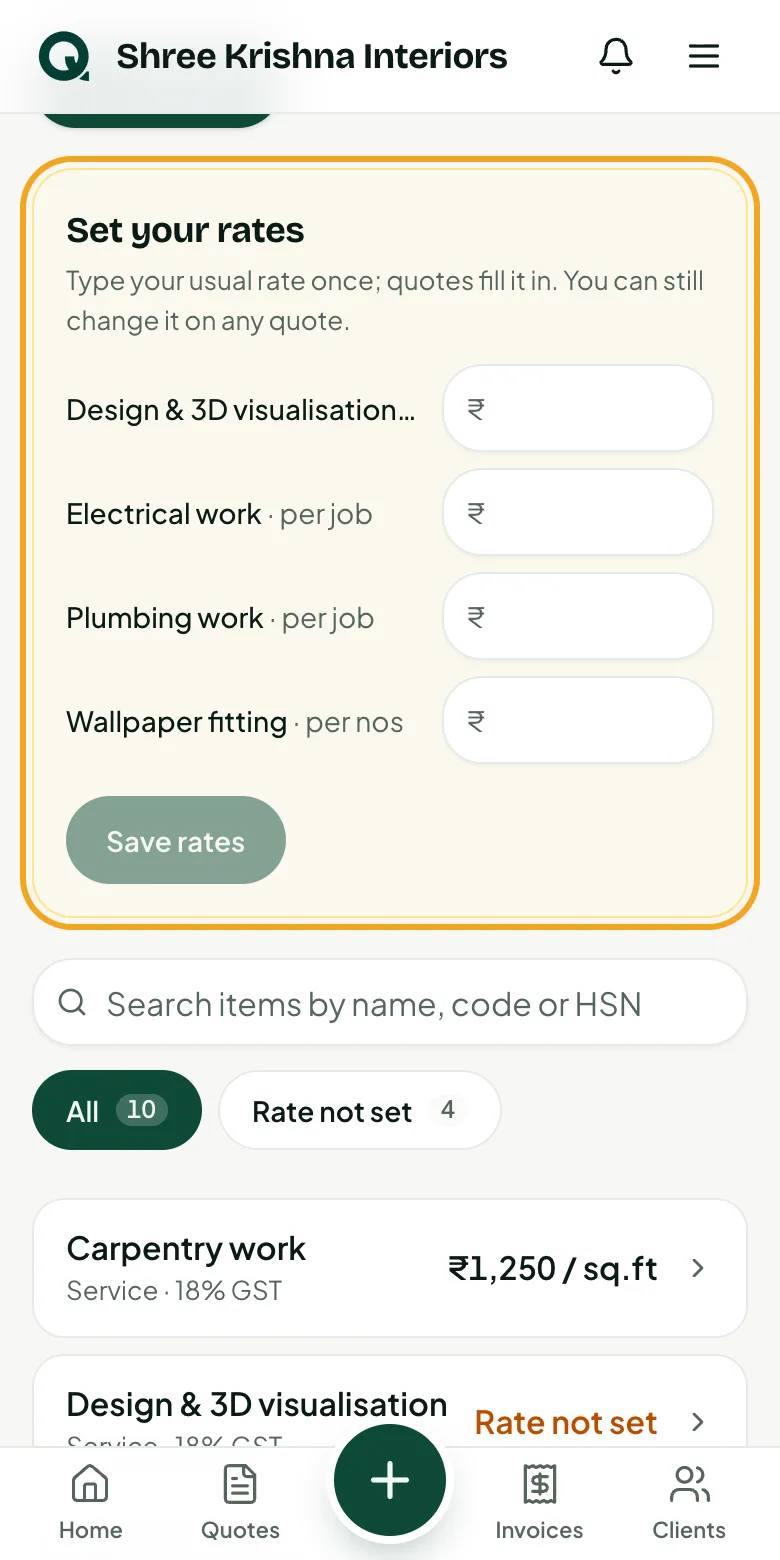The height and width of the screenshot is (1560, 780).
Task: Click the Set your rates heading
Action: click(185, 230)
